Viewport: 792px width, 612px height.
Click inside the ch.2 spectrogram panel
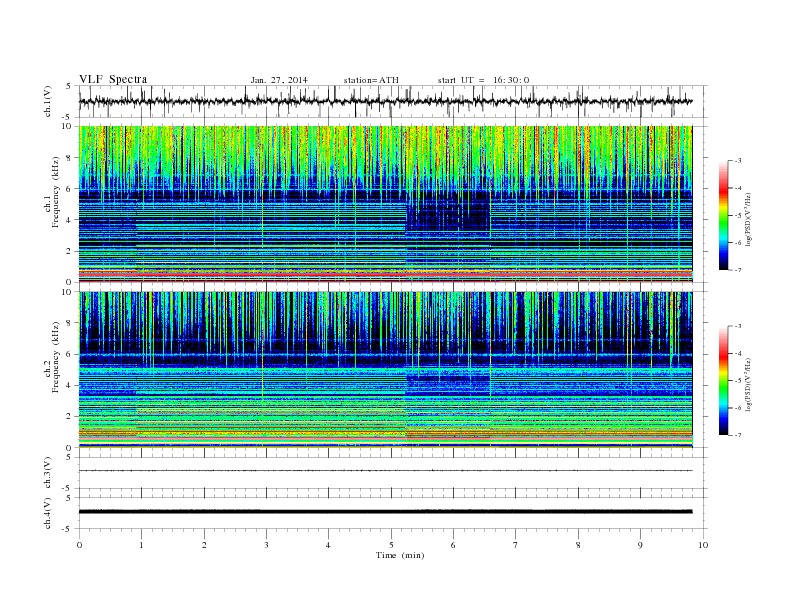tap(385, 369)
